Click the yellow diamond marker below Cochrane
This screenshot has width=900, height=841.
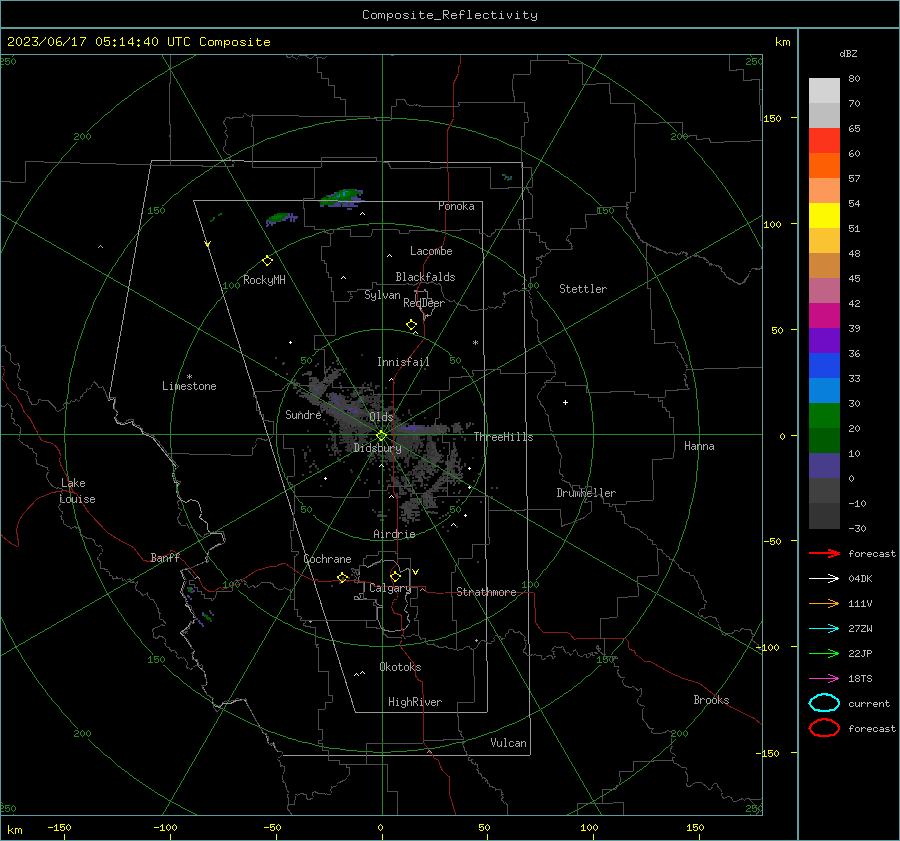[342, 578]
